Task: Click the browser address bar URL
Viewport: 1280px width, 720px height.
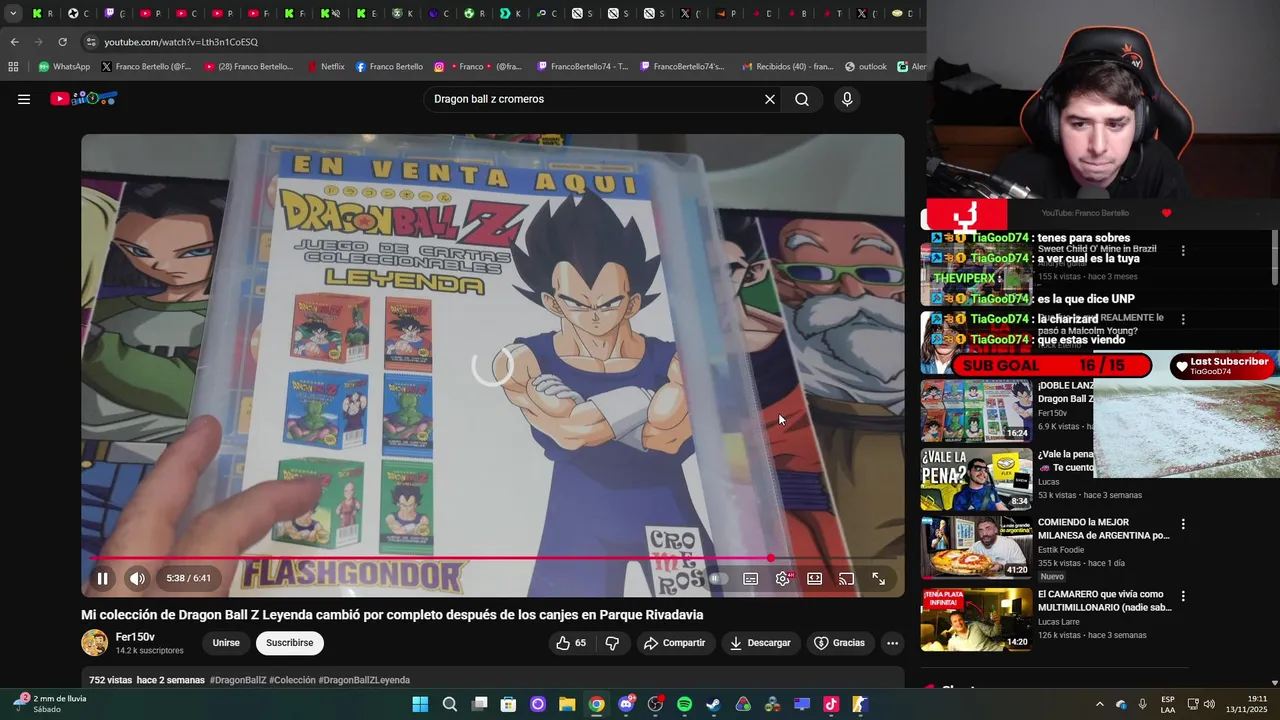Action: click(x=181, y=42)
